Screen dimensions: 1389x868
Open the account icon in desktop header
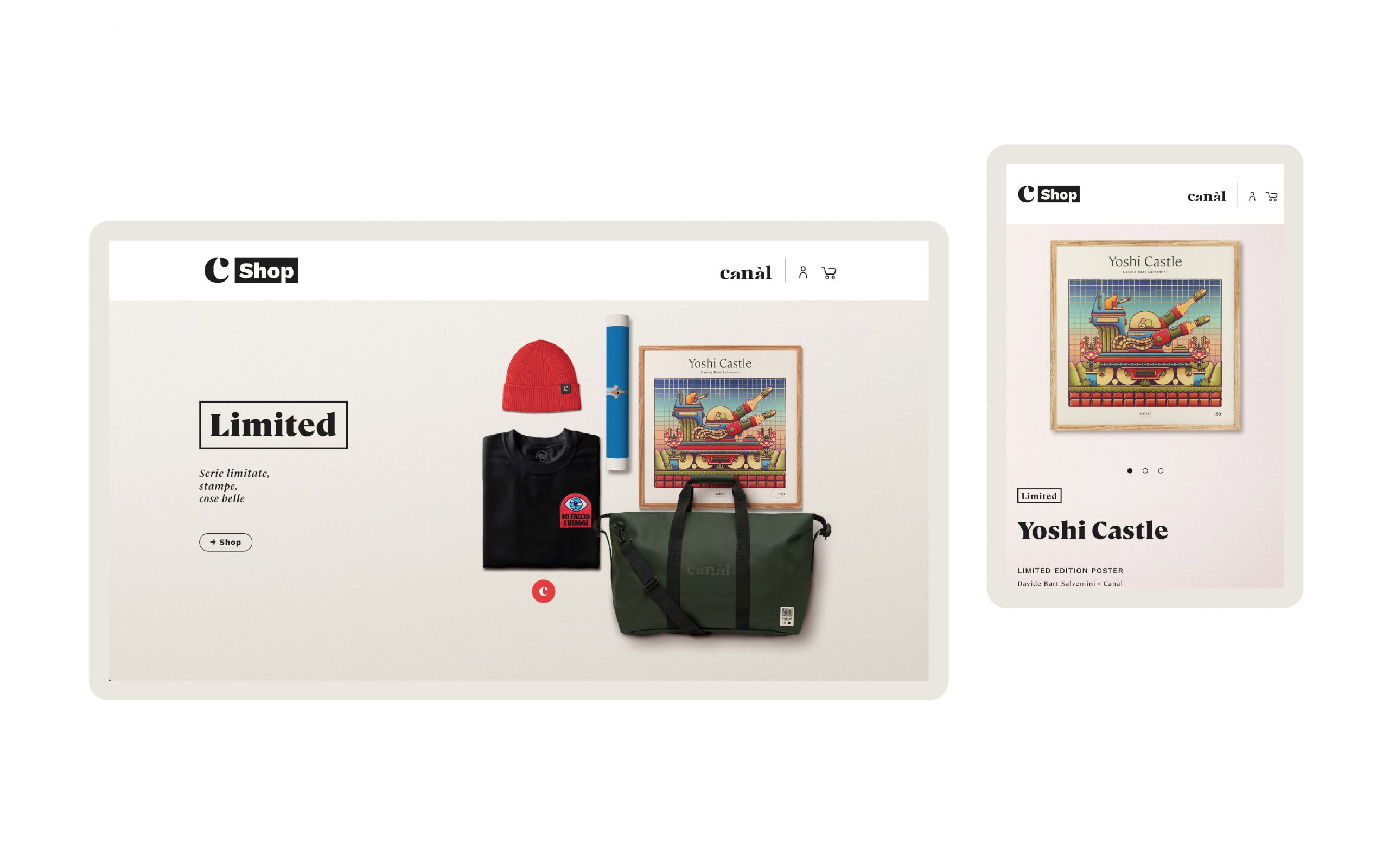(803, 273)
